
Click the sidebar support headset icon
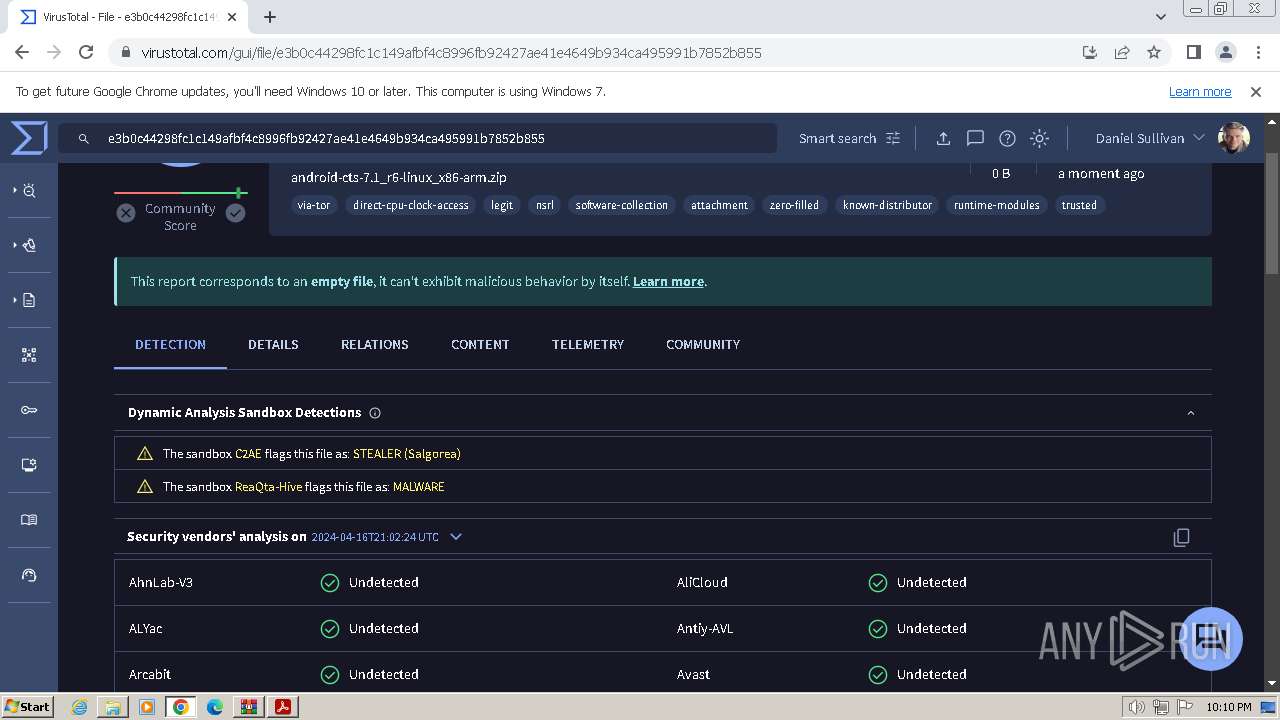coord(29,575)
